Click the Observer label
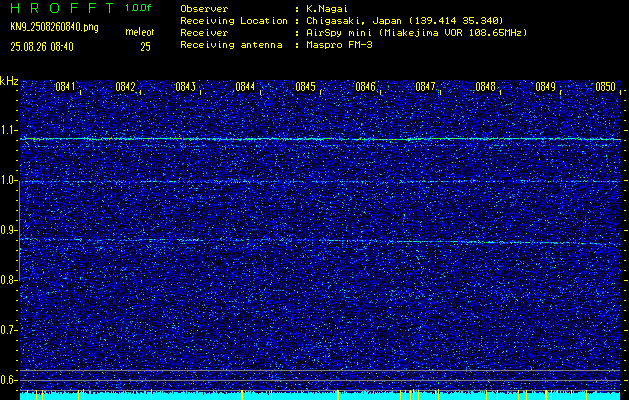Image resolution: width=629 pixels, height=400 pixels. (204, 8)
